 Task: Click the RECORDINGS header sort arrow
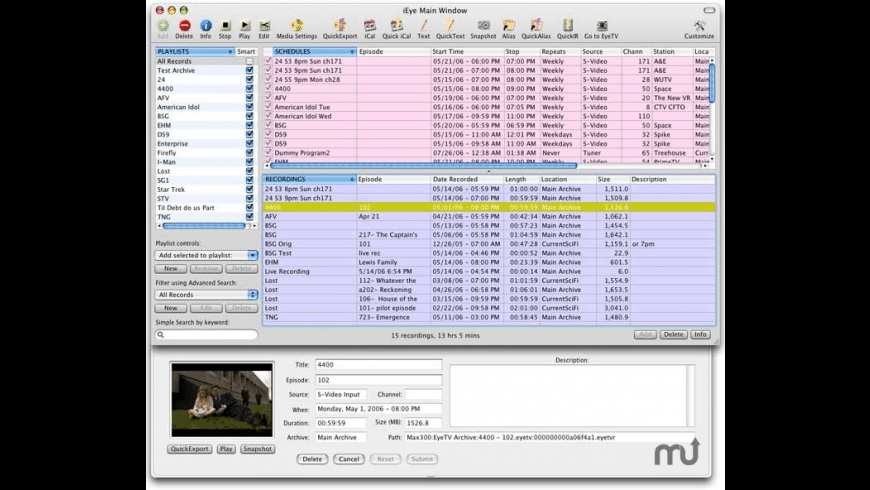pyautogui.click(x=352, y=179)
